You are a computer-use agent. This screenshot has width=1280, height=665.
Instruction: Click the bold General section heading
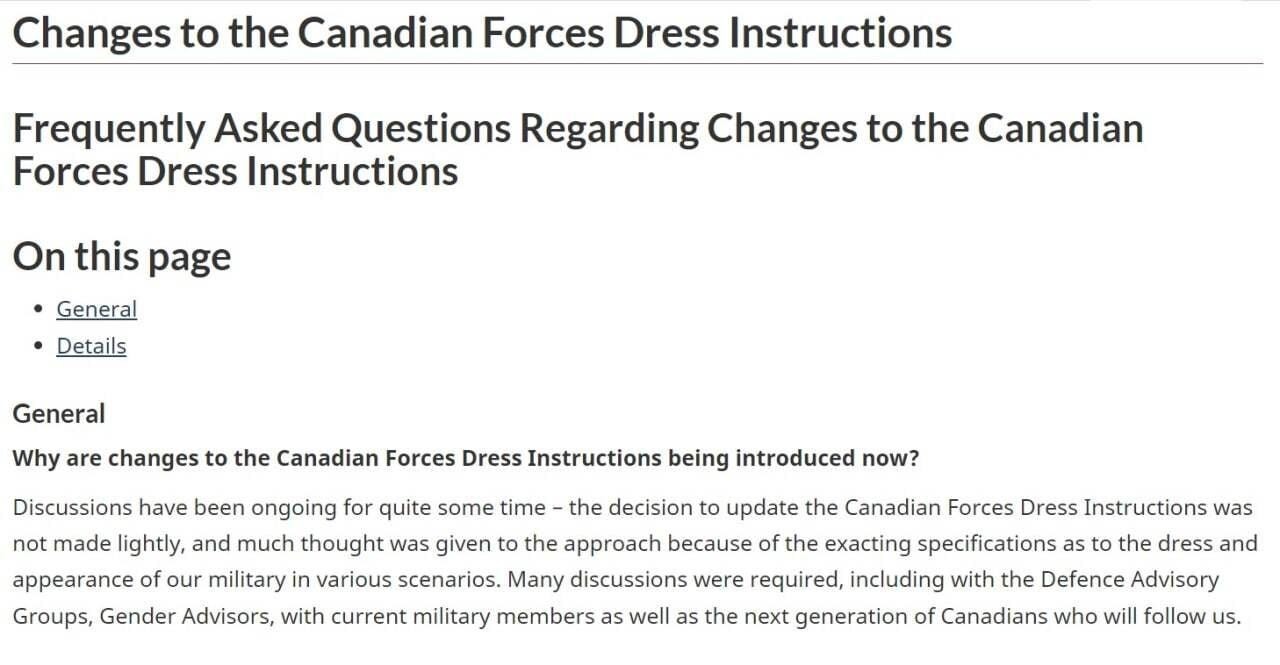point(58,414)
